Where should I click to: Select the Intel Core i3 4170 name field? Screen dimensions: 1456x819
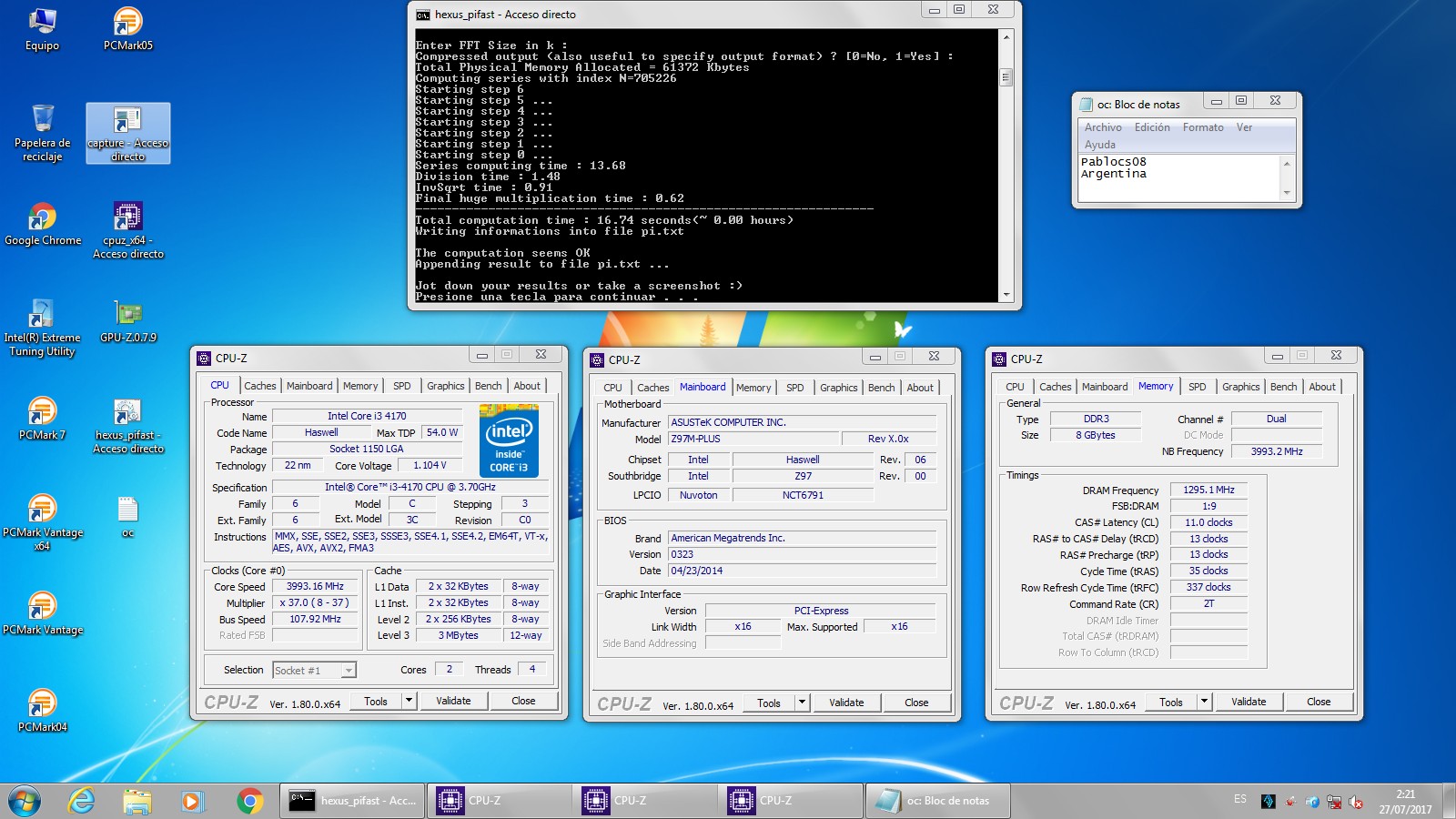coord(367,416)
